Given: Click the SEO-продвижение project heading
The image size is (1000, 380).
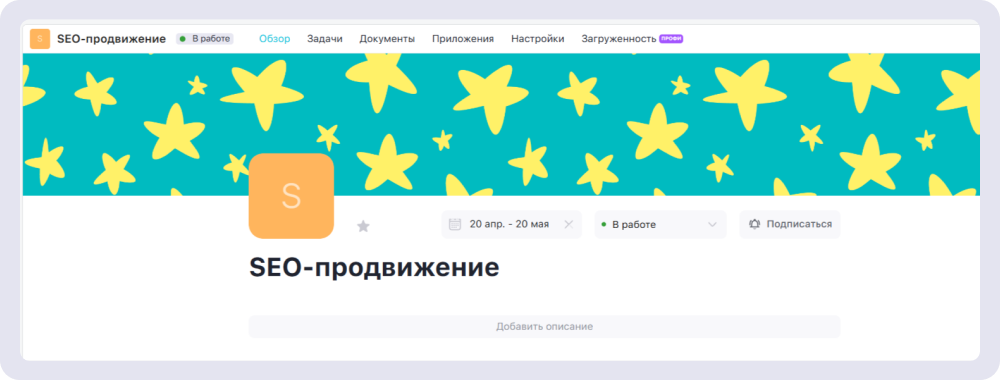Looking at the screenshot, I should pos(374,268).
